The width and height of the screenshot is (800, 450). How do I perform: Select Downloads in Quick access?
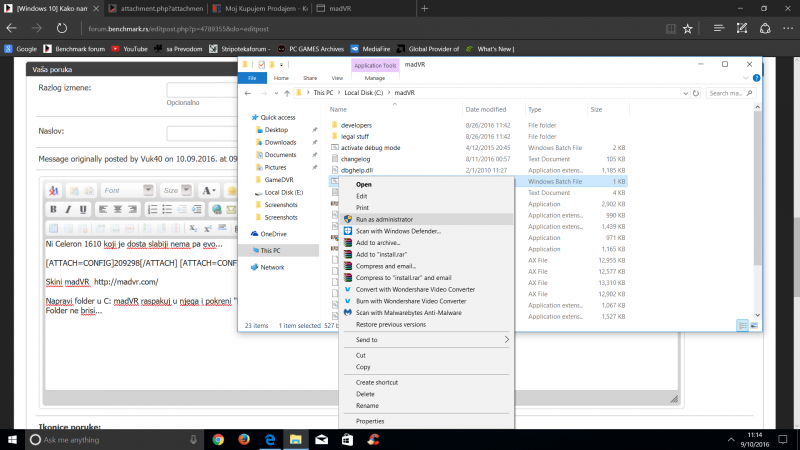[x=280, y=142]
